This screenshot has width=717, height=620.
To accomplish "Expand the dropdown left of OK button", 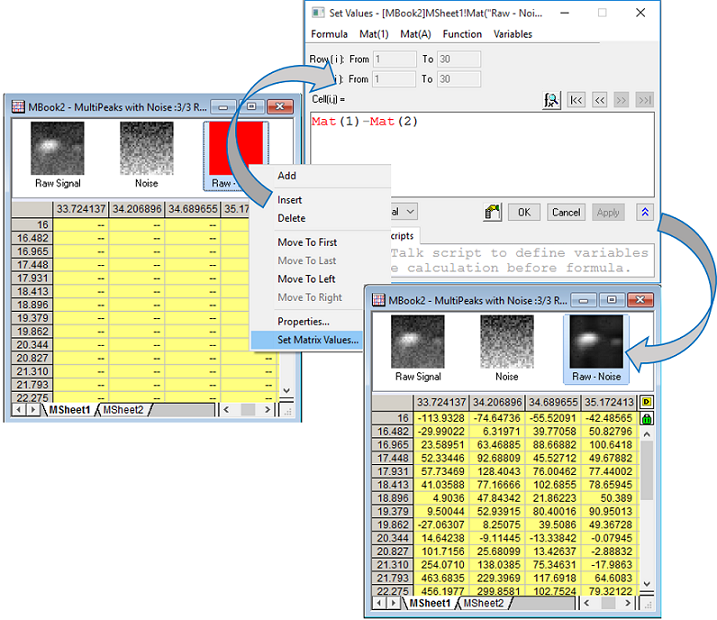I will pos(410,212).
